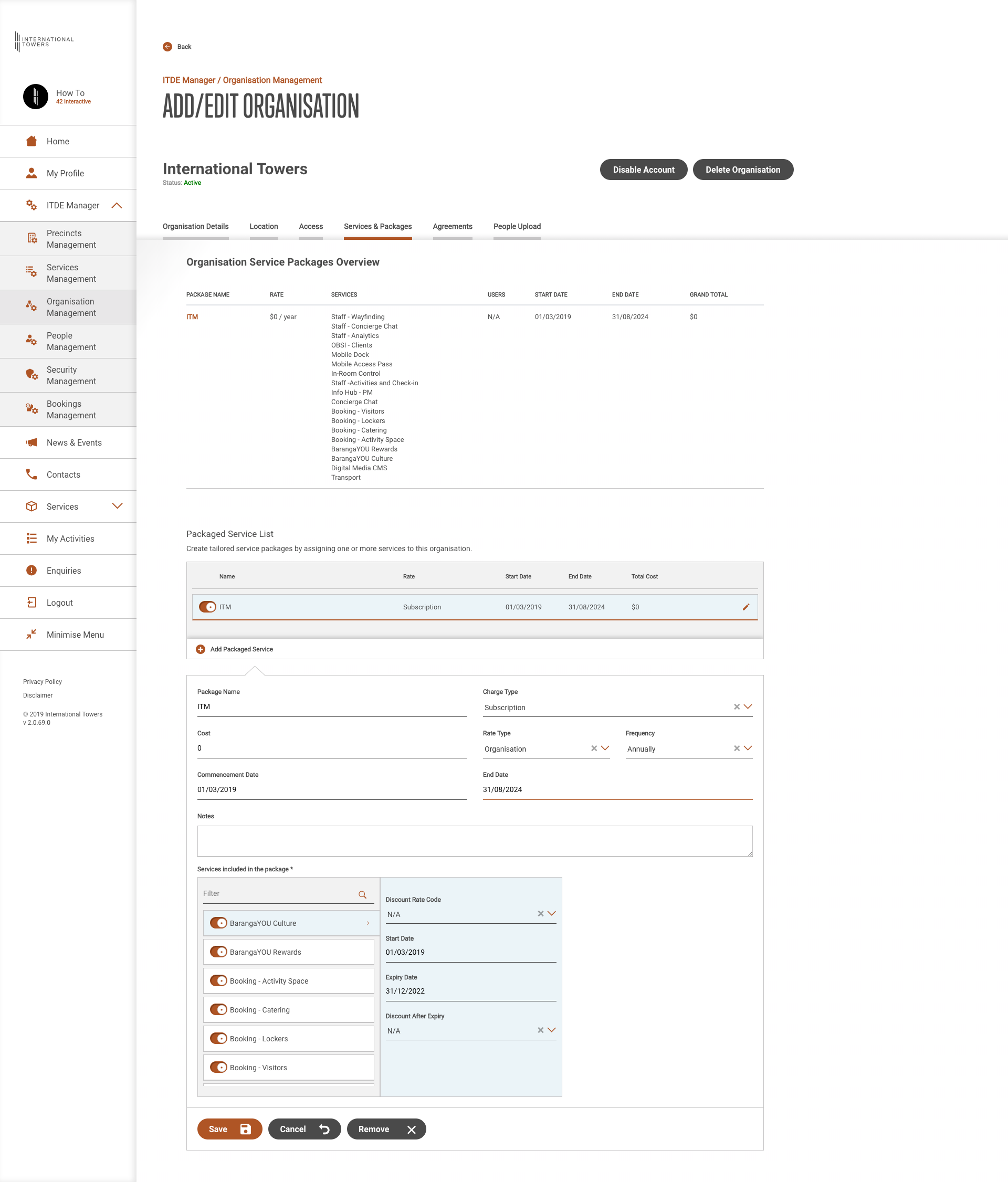Open the Disclaimer link
This screenshot has height=1182, width=1008.
coord(38,695)
